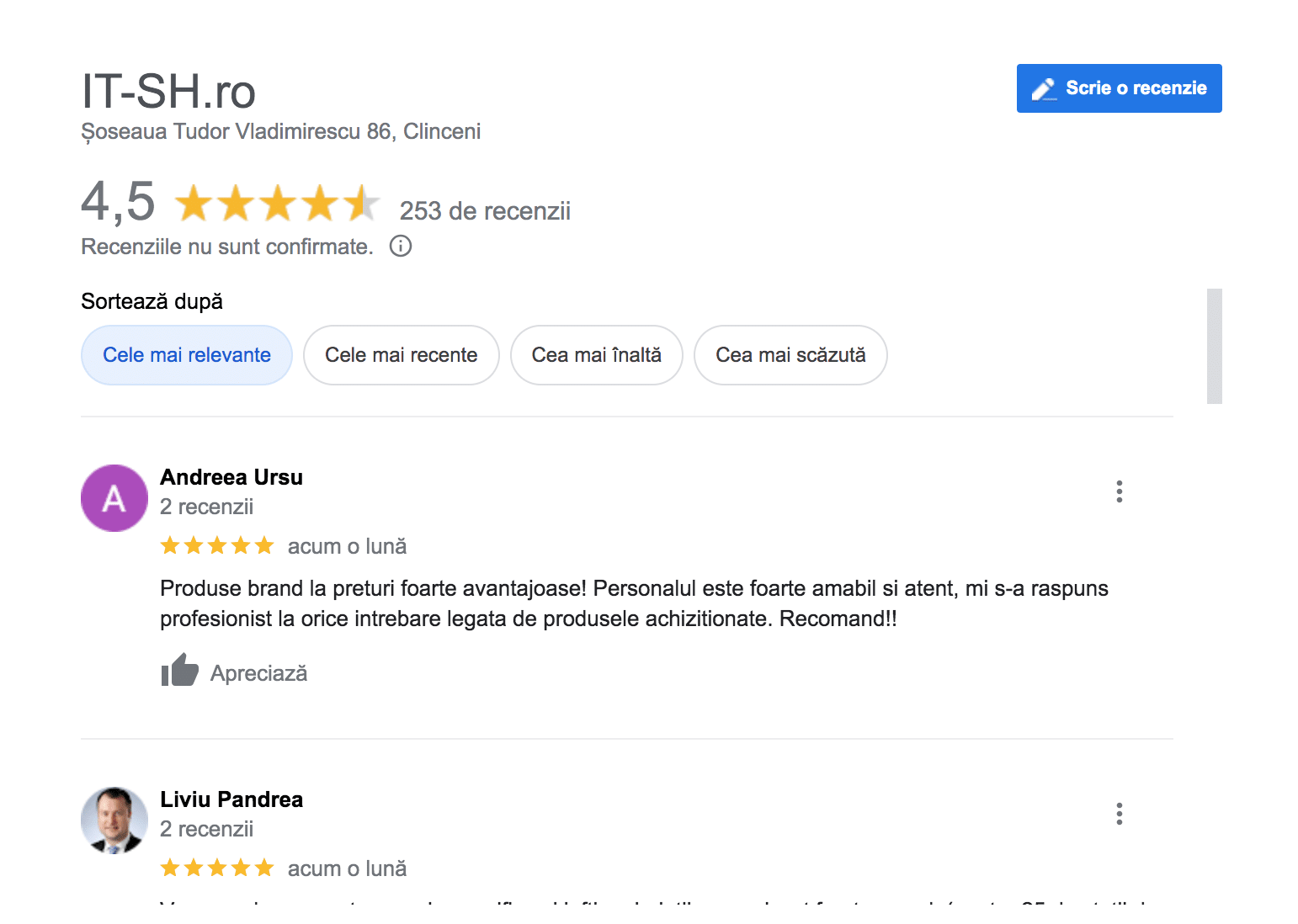This screenshot has width=1298, height=924.
Task: Click the overall 4,5 star rating stars
Action: (277, 204)
